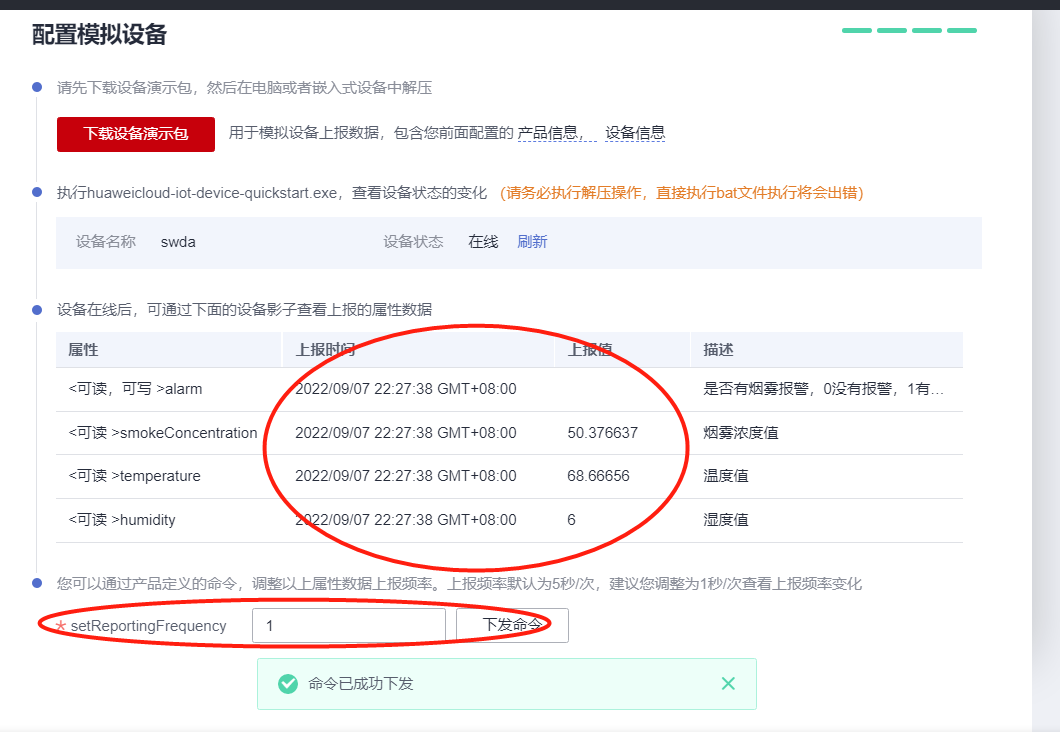This screenshot has width=1060, height=753.
Task: Click inside the setReportingFrequency input field
Action: click(x=349, y=626)
